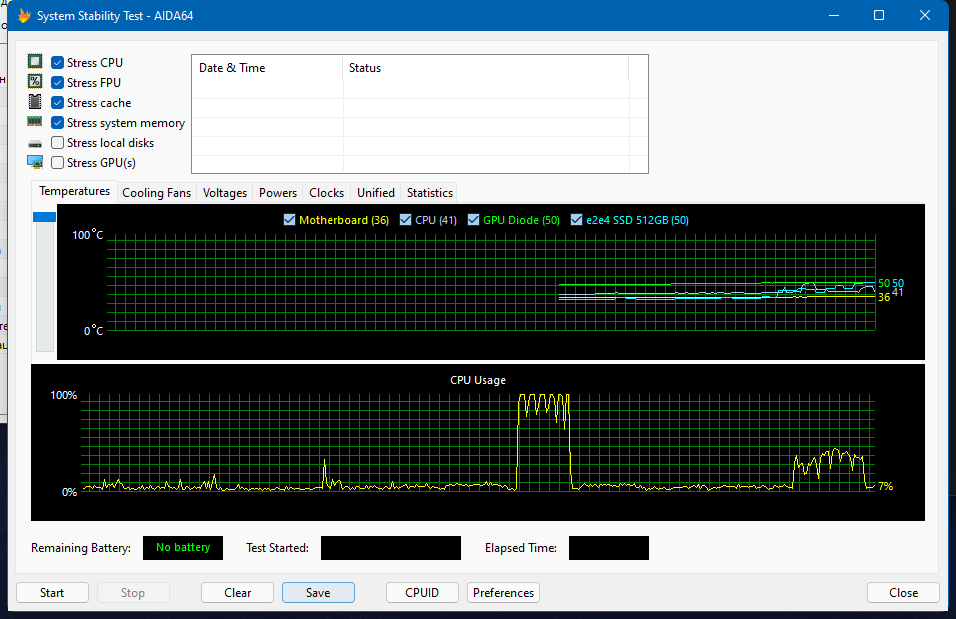
Task: Start the stability test
Action: [x=52, y=593]
